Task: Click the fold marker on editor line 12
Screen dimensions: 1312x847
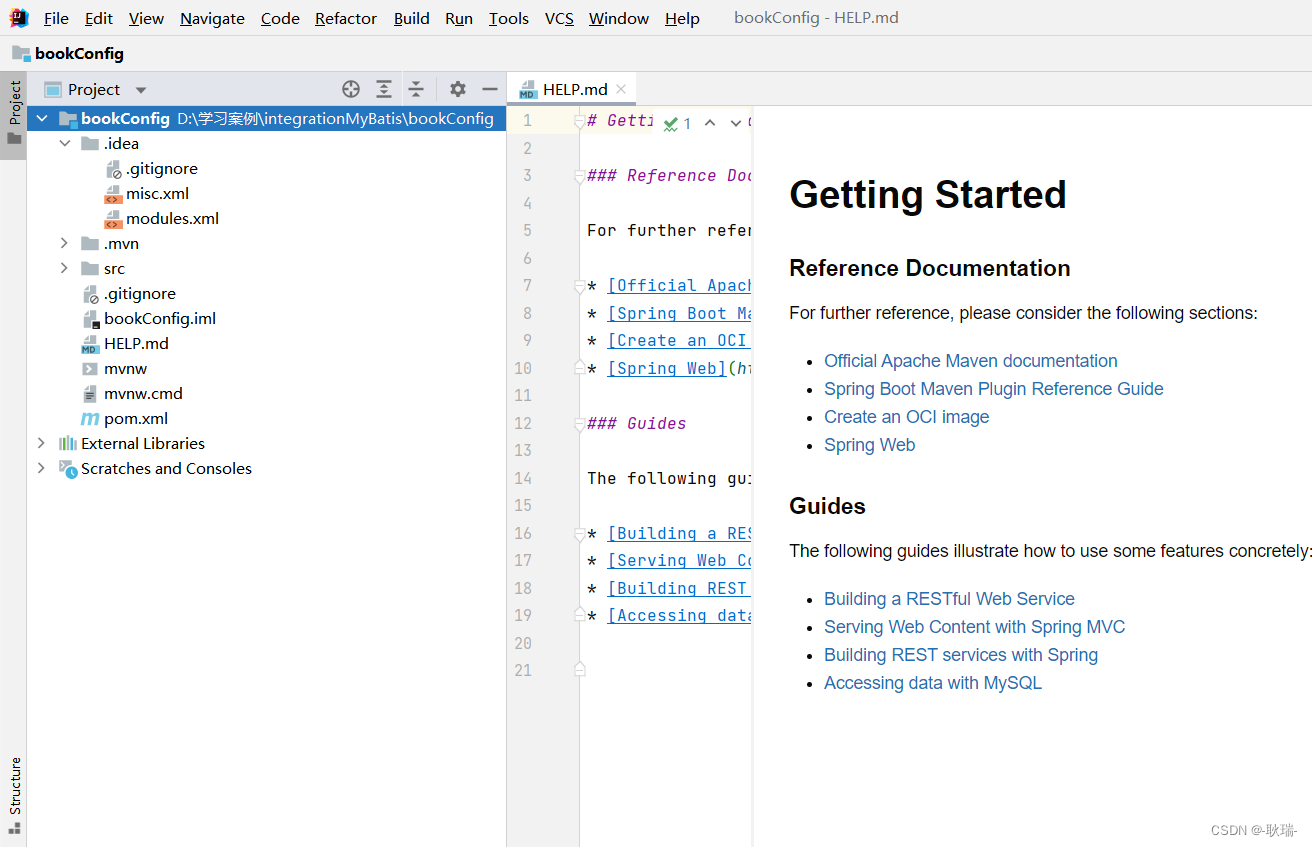Action: tap(578, 424)
